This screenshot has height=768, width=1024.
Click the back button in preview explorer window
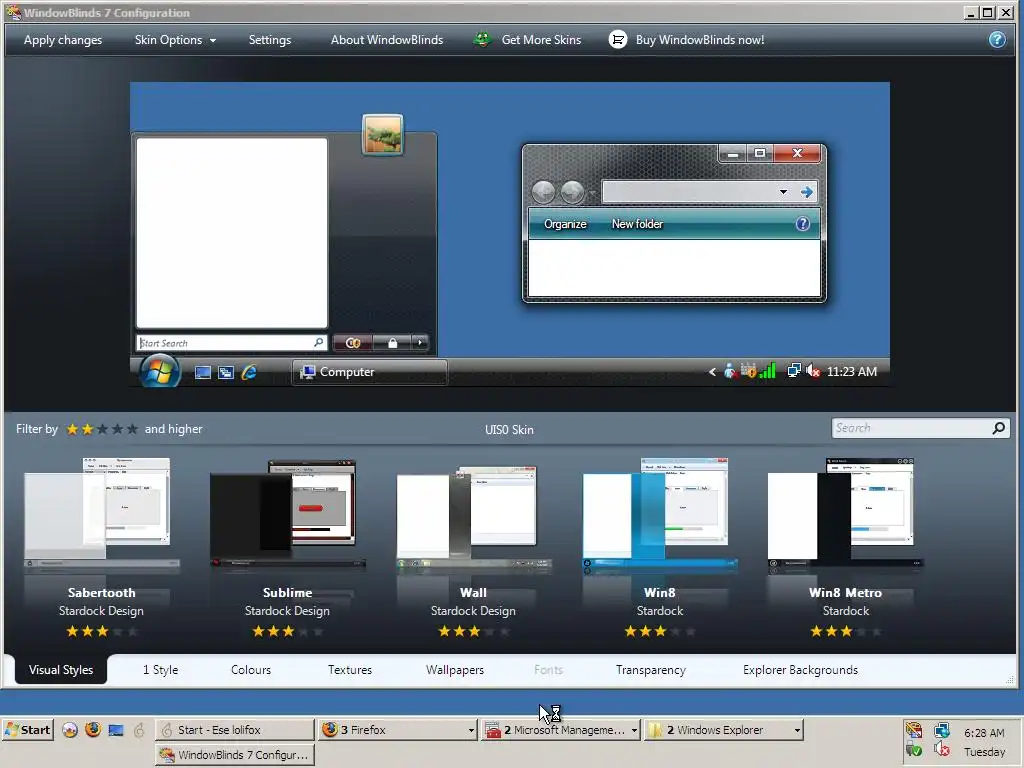click(x=543, y=192)
